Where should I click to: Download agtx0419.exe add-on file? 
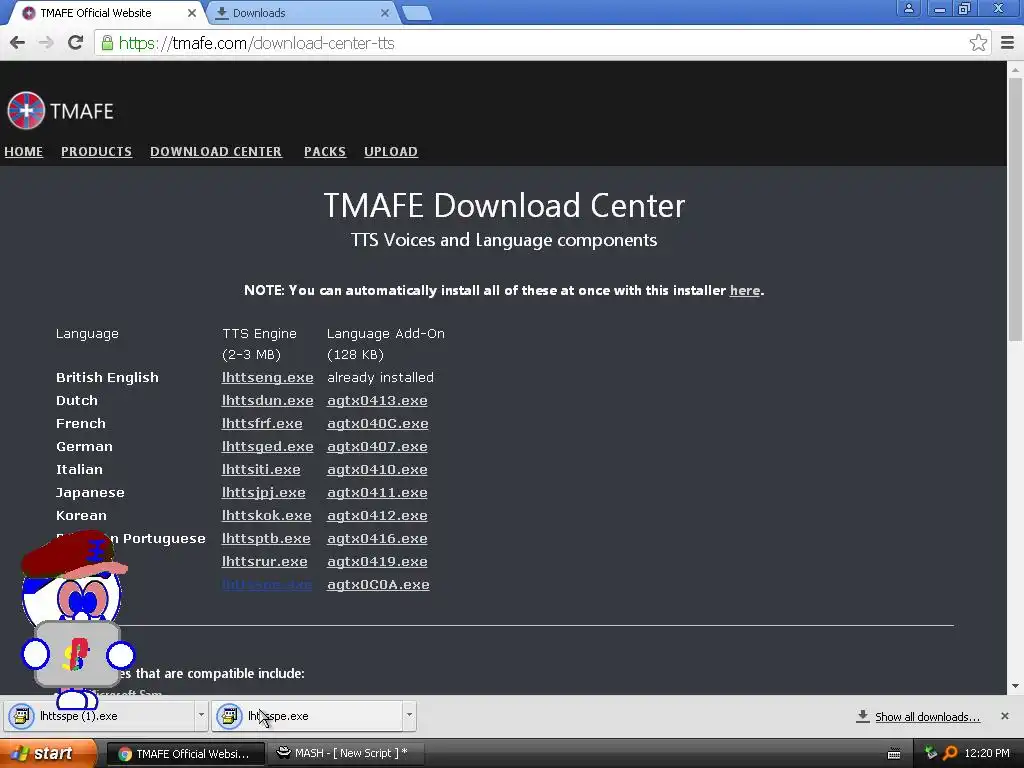click(377, 562)
